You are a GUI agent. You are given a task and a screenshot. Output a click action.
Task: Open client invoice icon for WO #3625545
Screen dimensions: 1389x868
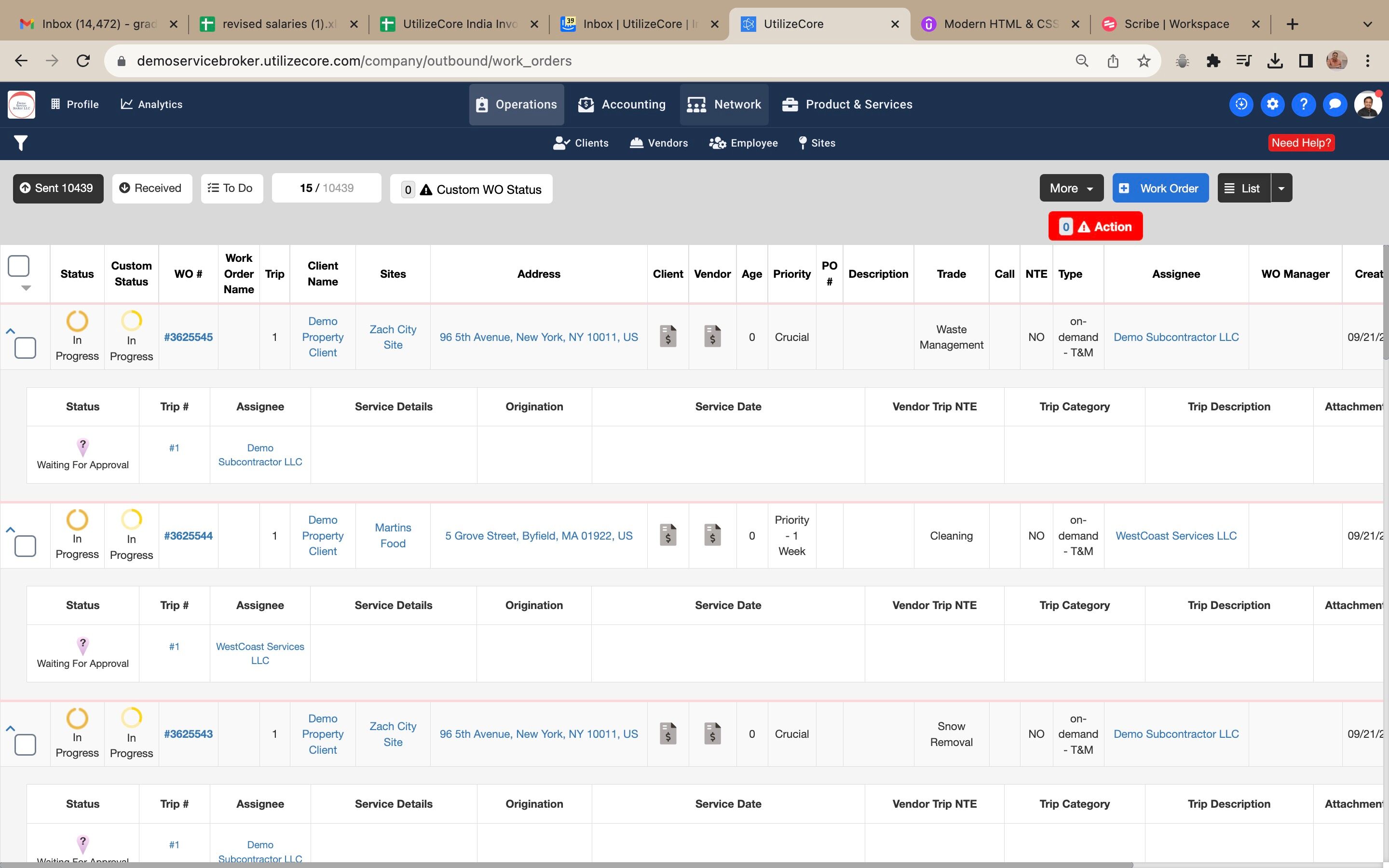[x=667, y=337]
